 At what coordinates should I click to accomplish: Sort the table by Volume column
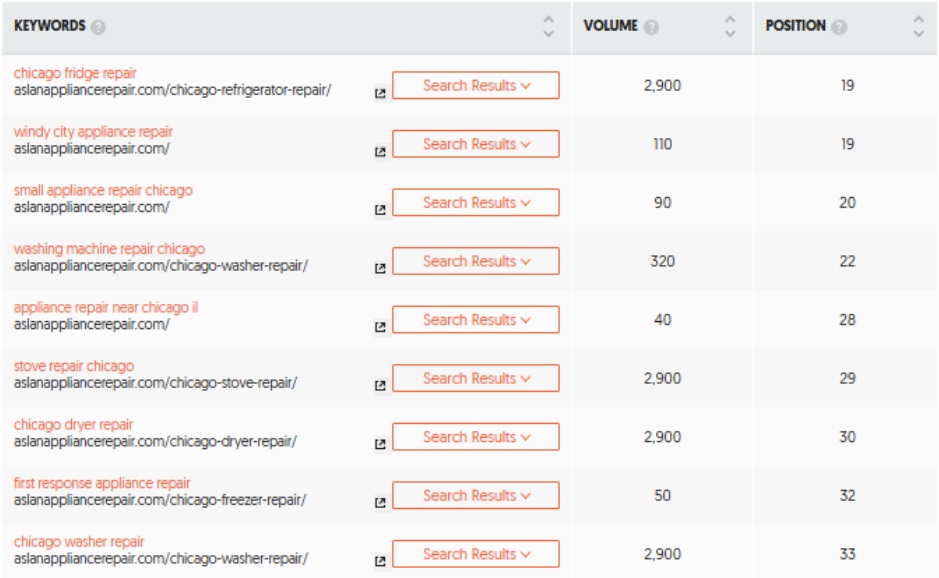[730, 27]
